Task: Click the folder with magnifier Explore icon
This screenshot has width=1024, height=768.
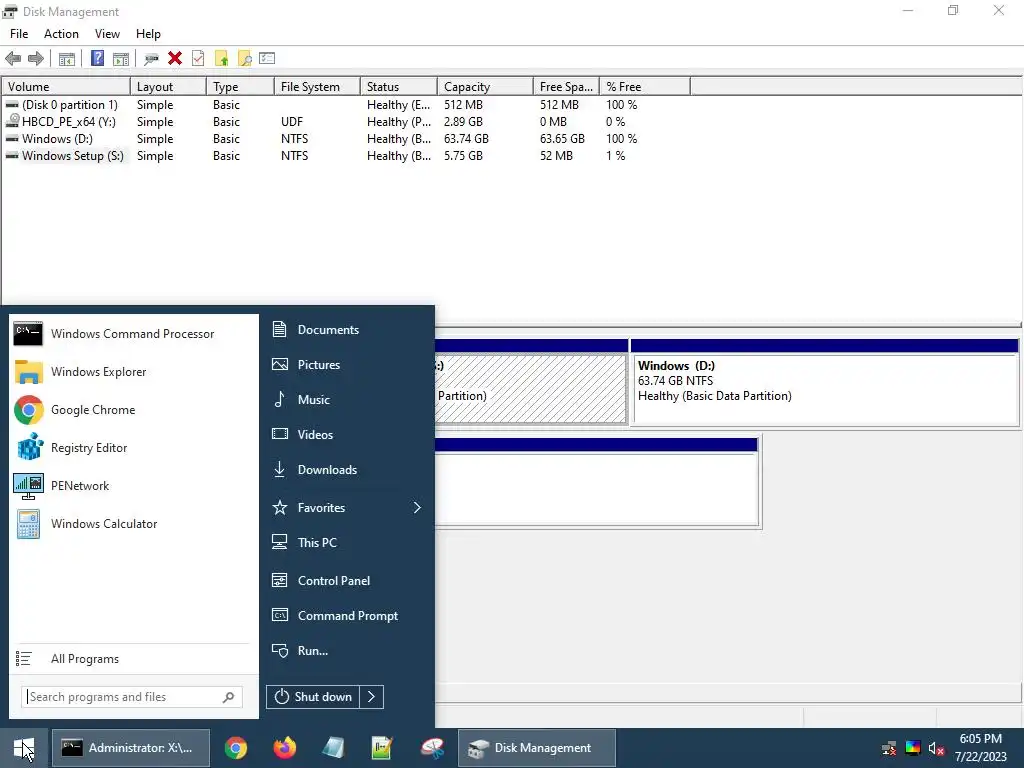Action: click(x=245, y=59)
